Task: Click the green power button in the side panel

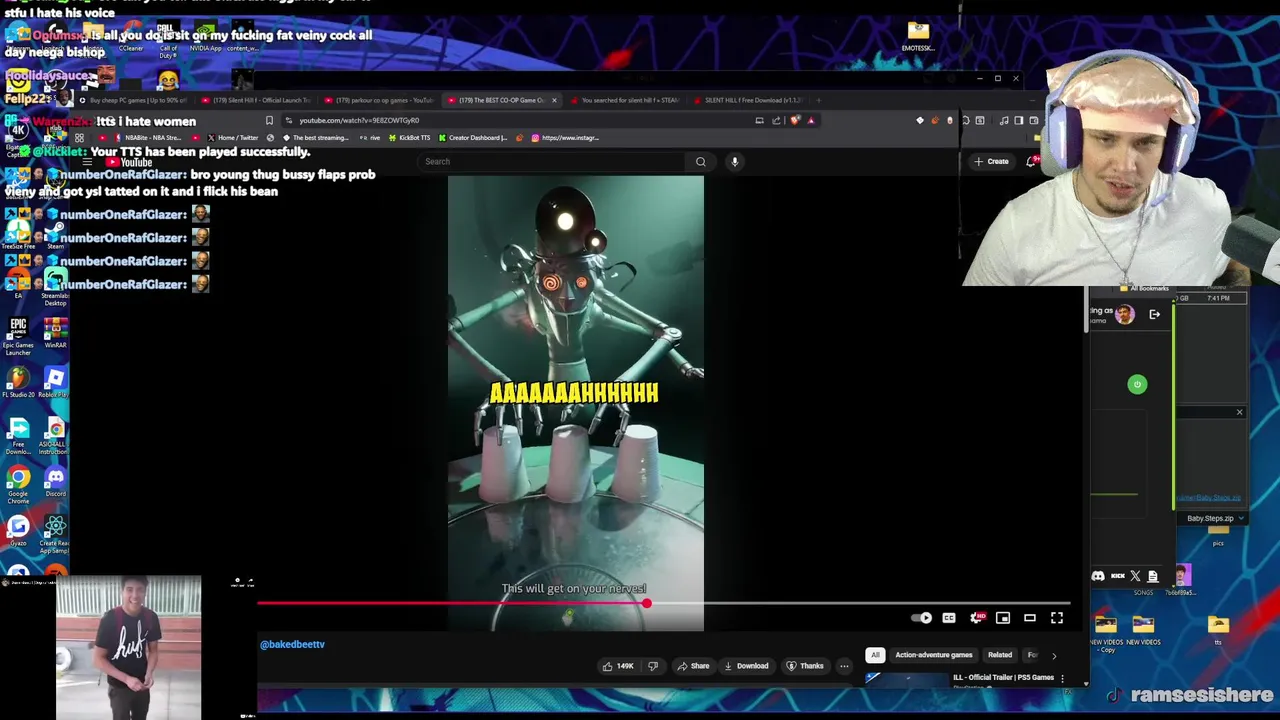Action: (1137, 384)
